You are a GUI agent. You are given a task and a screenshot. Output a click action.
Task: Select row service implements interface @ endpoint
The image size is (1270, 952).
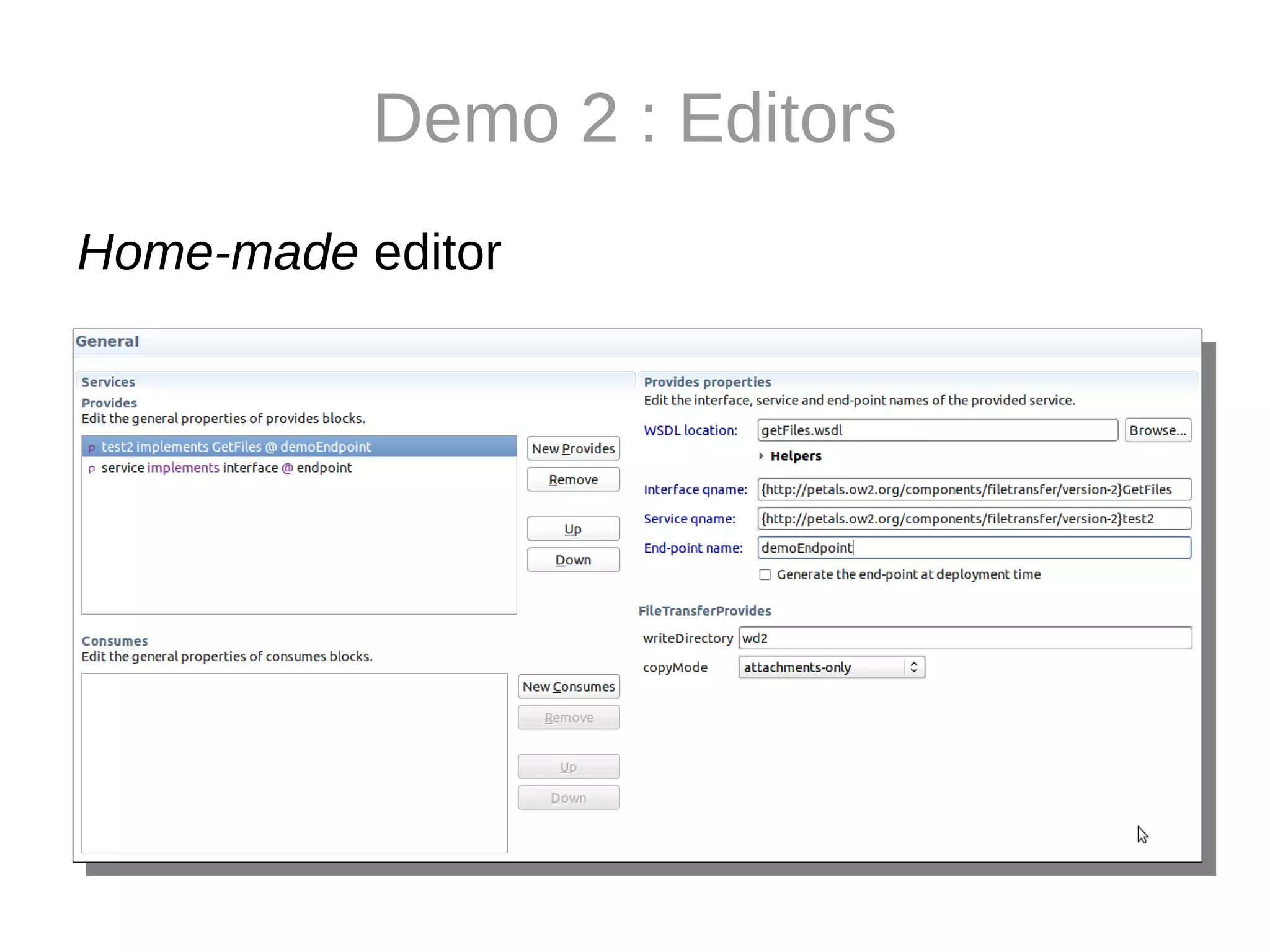[x=299, y=468]
